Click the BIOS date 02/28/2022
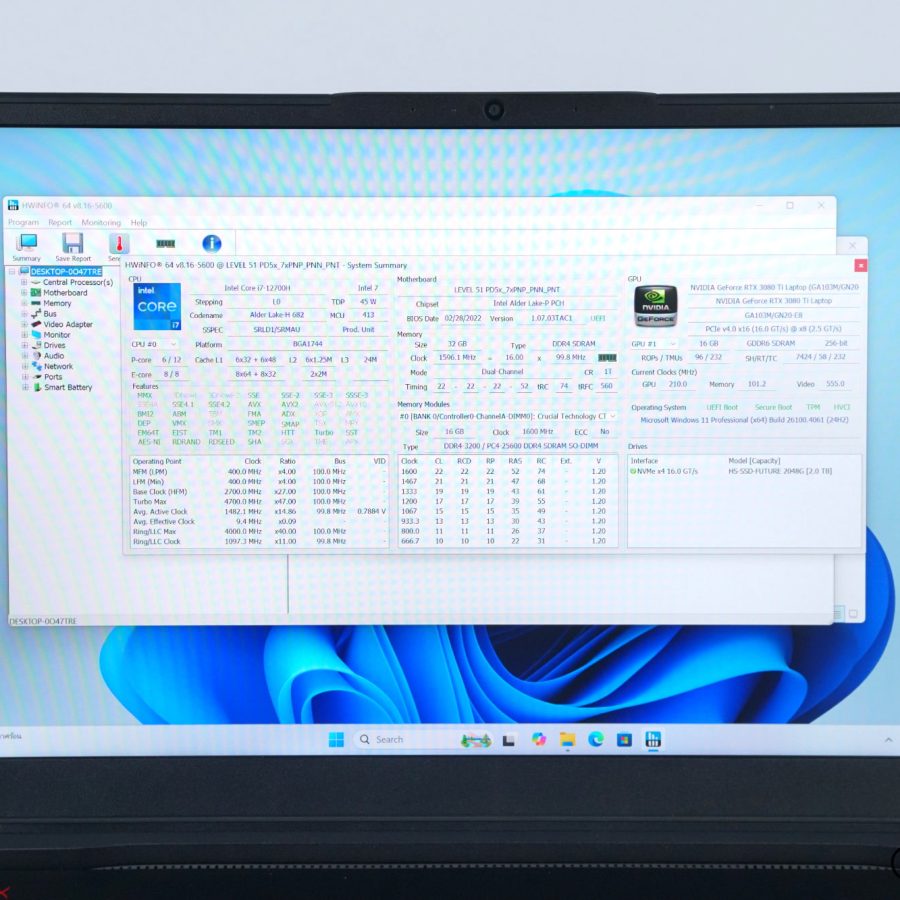The width and height of the screenshot is (900, 900). click(x=463, y=319)
